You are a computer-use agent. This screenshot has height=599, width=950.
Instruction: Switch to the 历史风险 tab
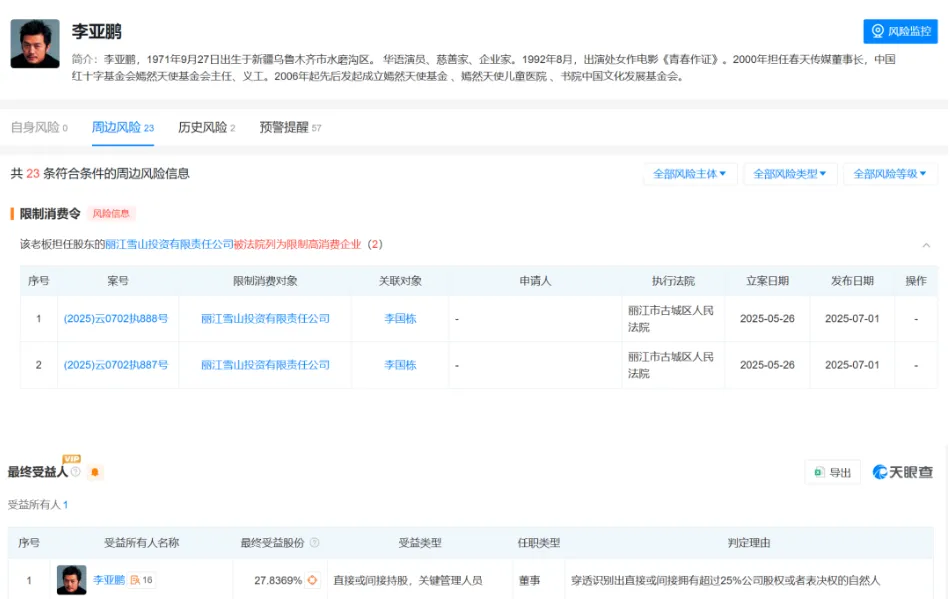pos(207,127)
